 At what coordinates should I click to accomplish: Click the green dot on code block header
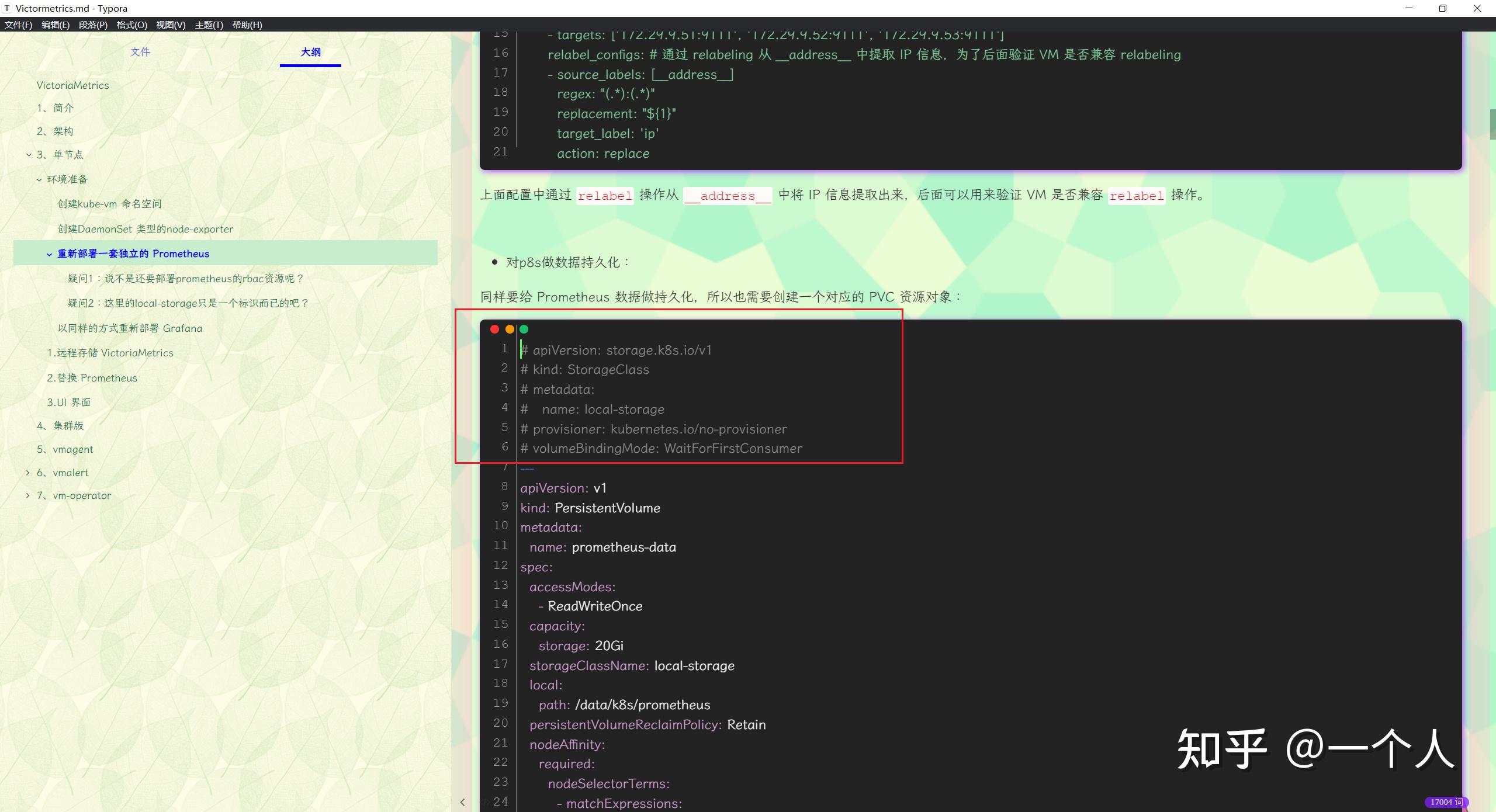point(524,329)
